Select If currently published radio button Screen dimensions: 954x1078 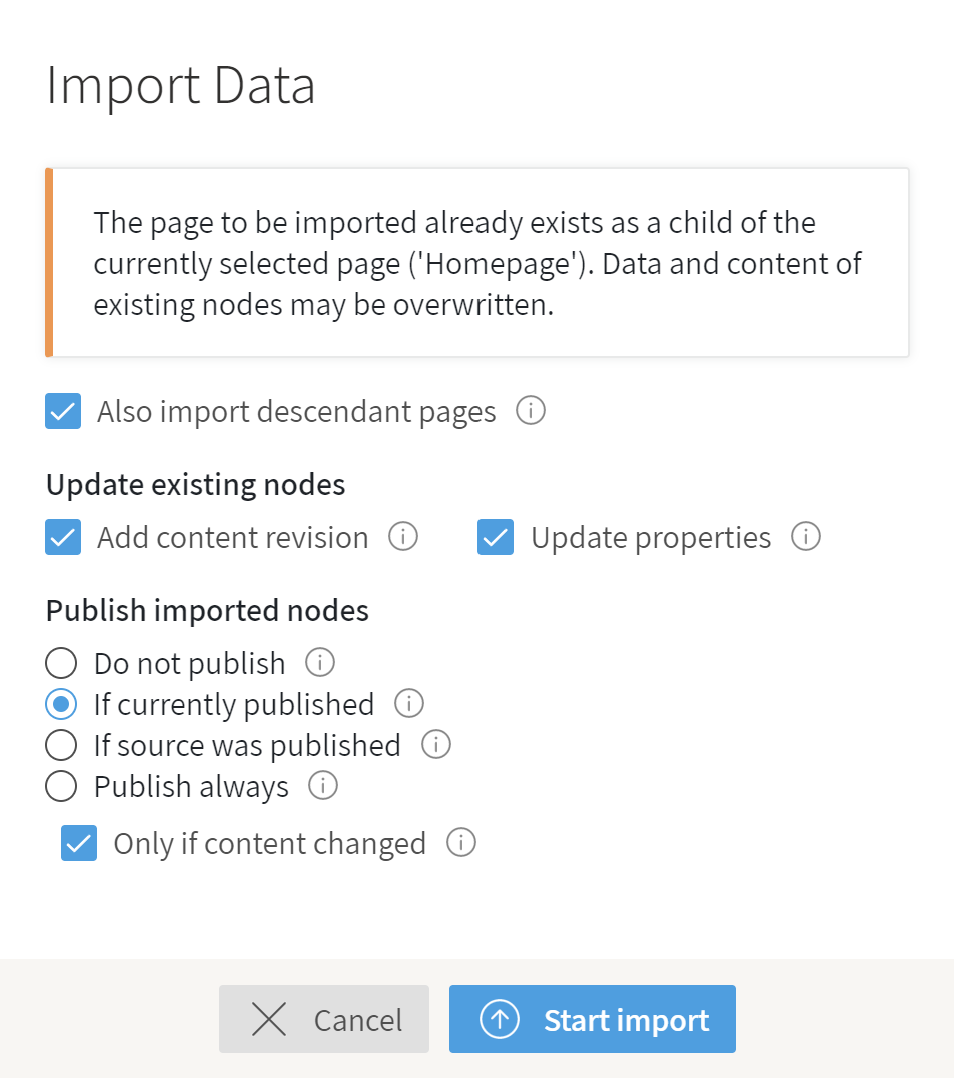[x=61, y=704]
